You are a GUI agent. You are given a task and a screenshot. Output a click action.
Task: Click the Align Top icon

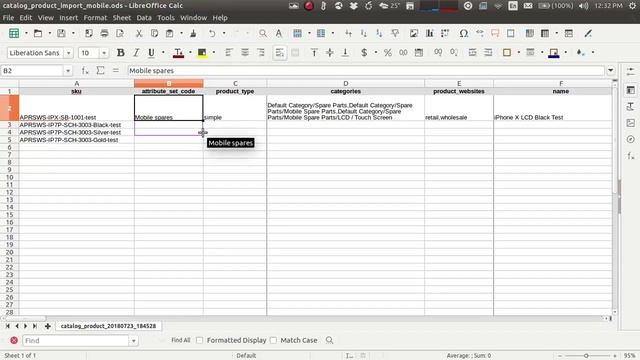(314, 53)
